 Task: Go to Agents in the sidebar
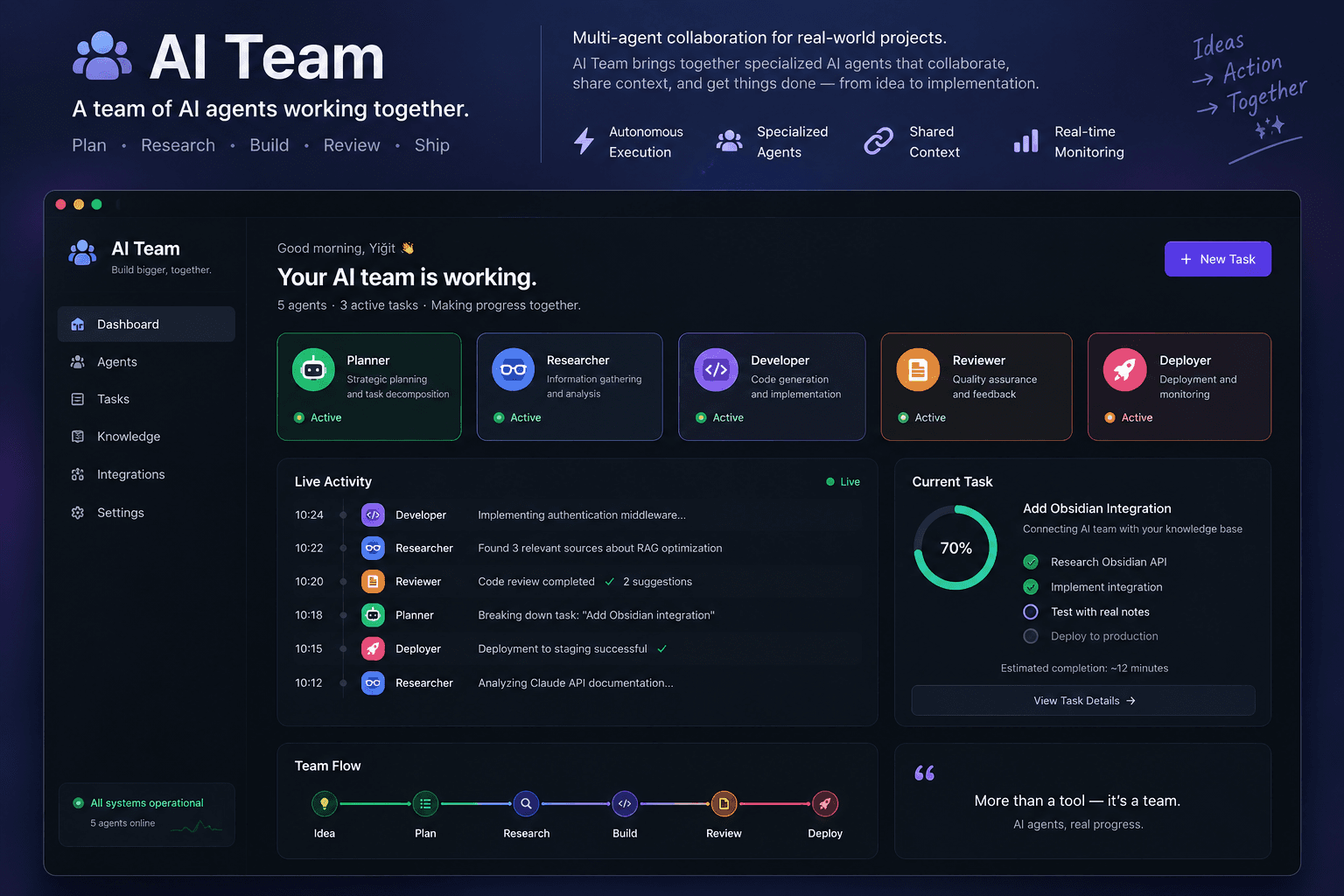coord(146,361)
